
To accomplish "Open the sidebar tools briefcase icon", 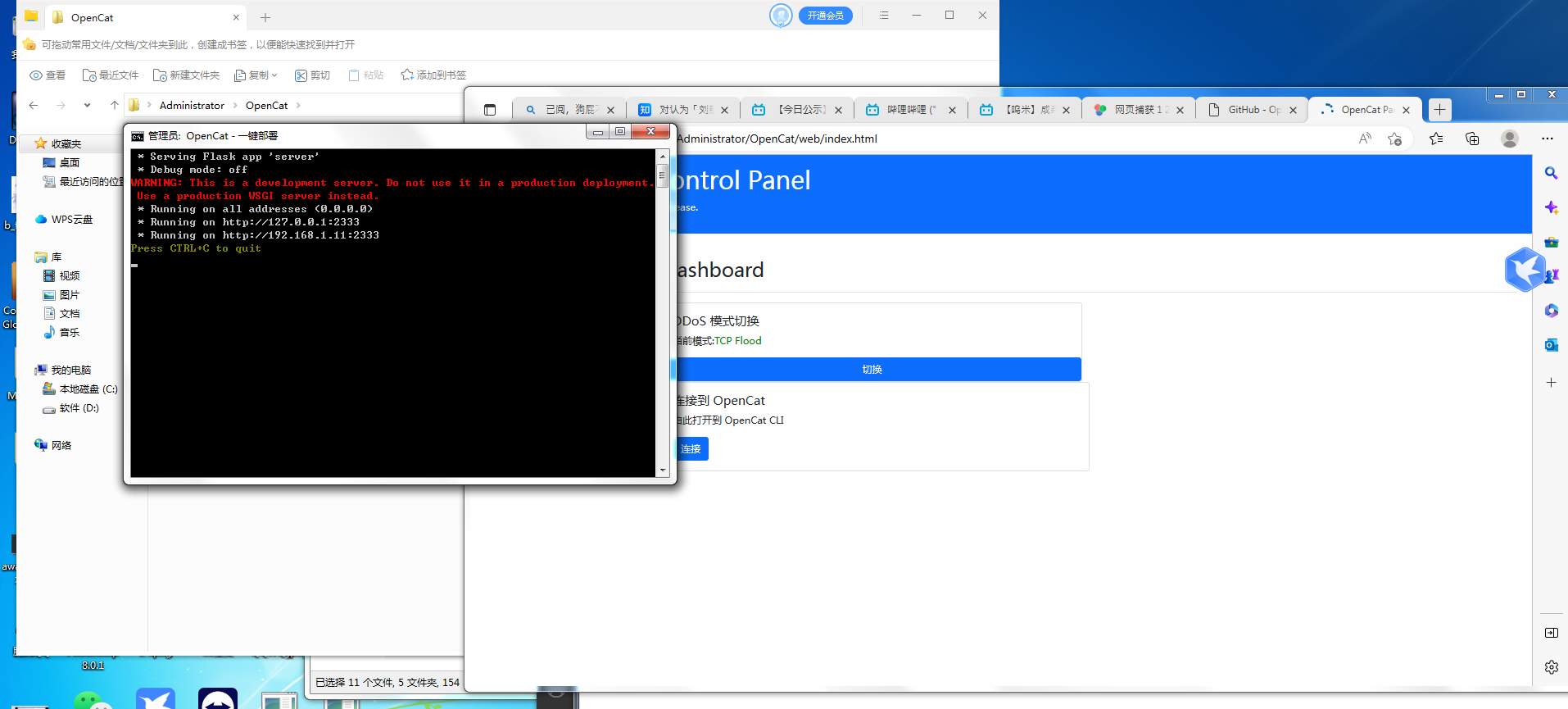I will [x=1551, y=242].
